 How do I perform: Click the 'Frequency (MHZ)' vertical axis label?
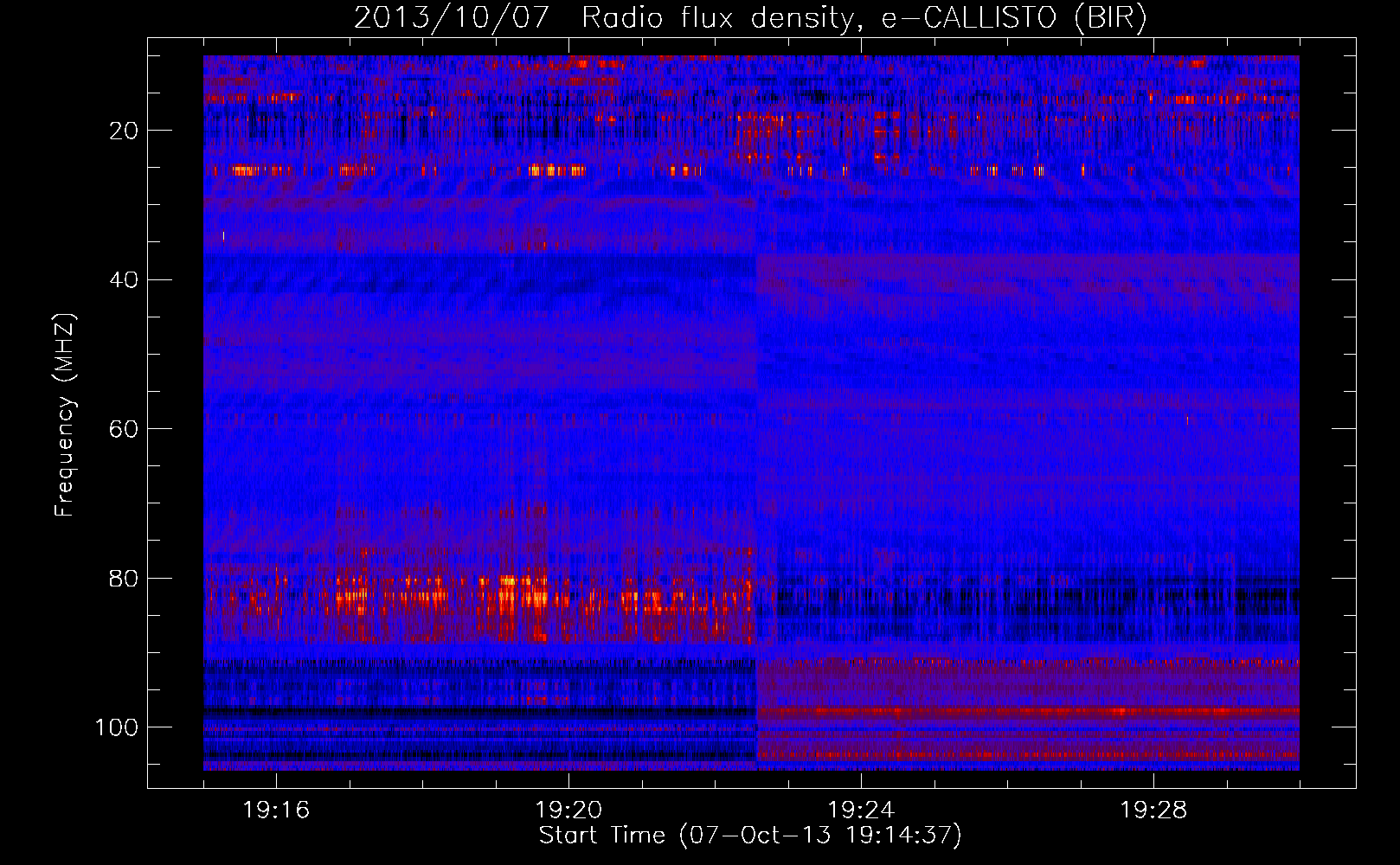pos(65,414)
